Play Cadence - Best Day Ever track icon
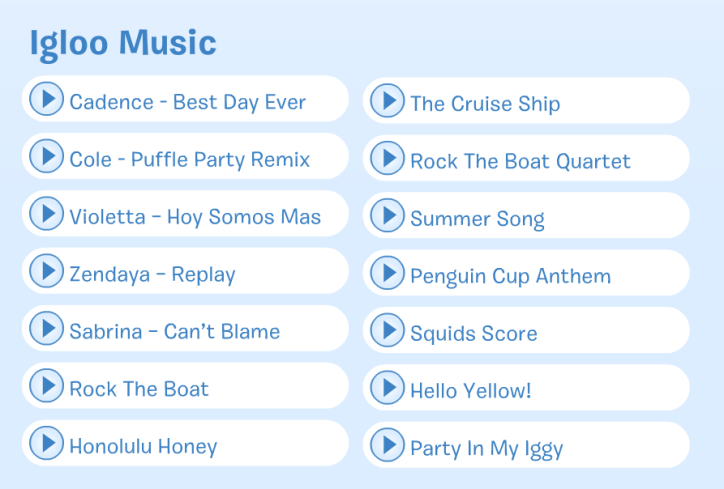Viewport: 724px width, 489px height. click(x=46, y=99)
